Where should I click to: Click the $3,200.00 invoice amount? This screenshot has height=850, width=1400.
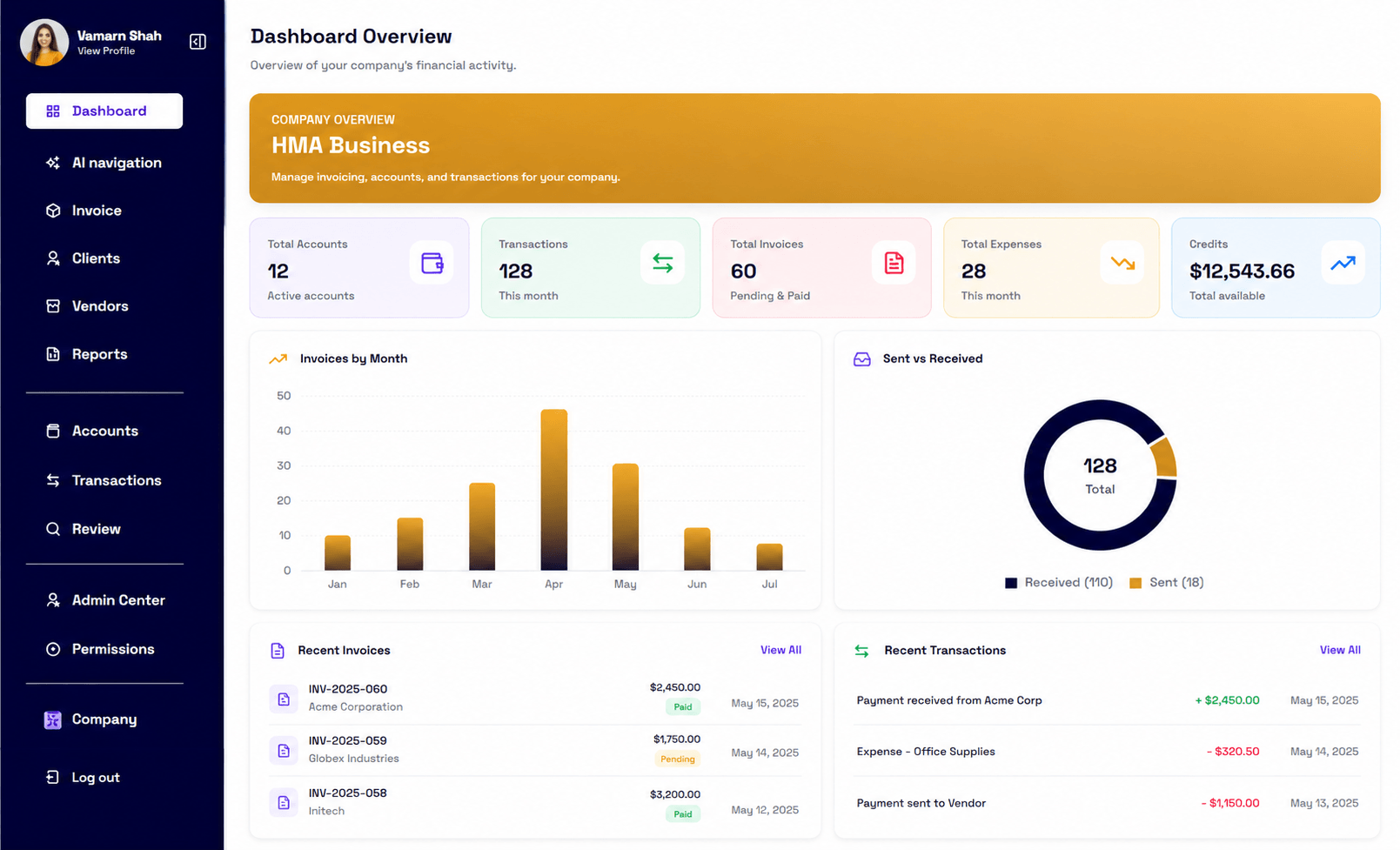pos(675,794)
